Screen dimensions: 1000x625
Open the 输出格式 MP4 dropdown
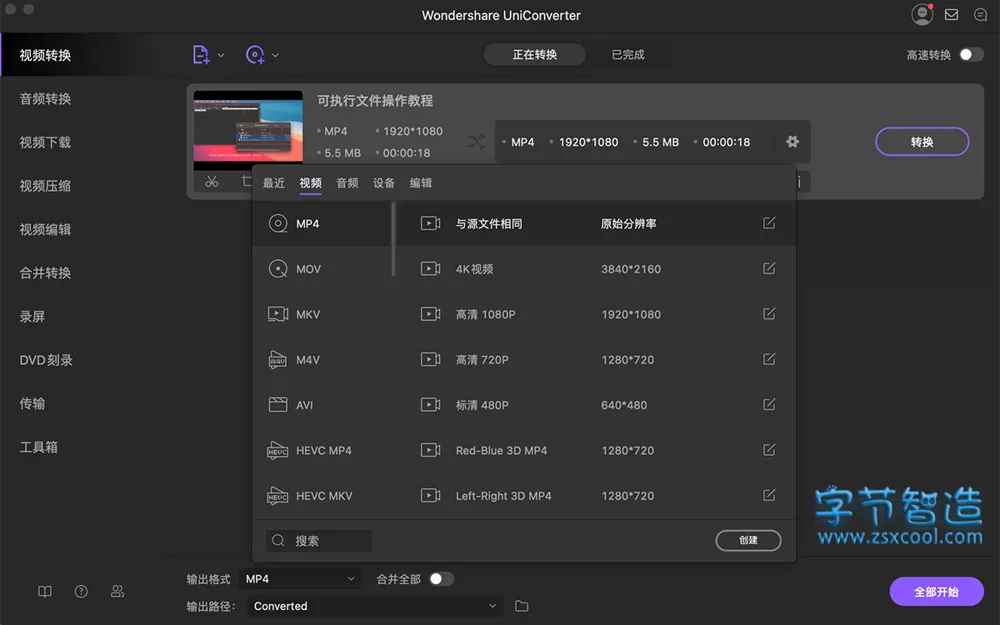(x=300, y=578)
